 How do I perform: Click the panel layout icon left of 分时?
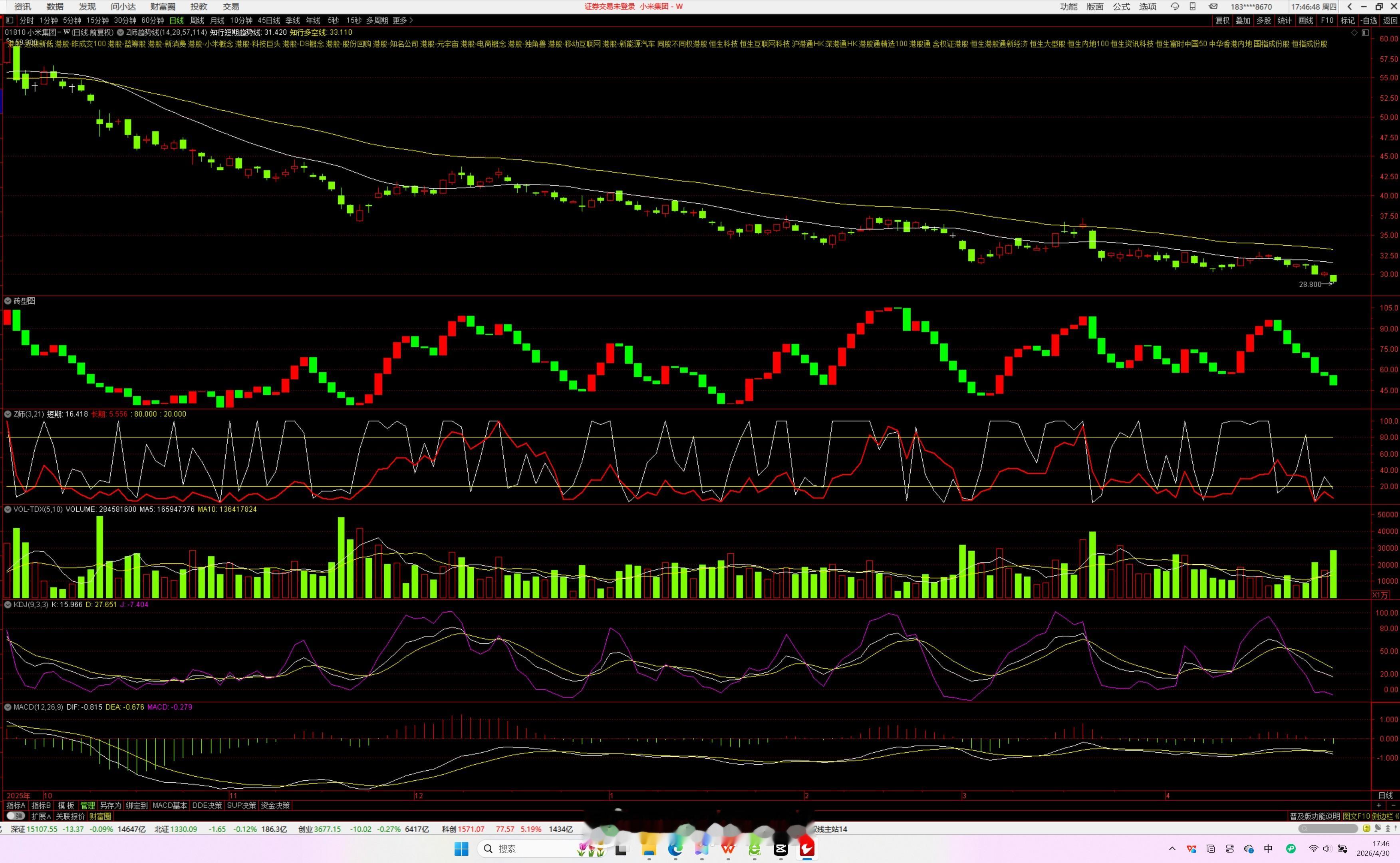point(9,20)
